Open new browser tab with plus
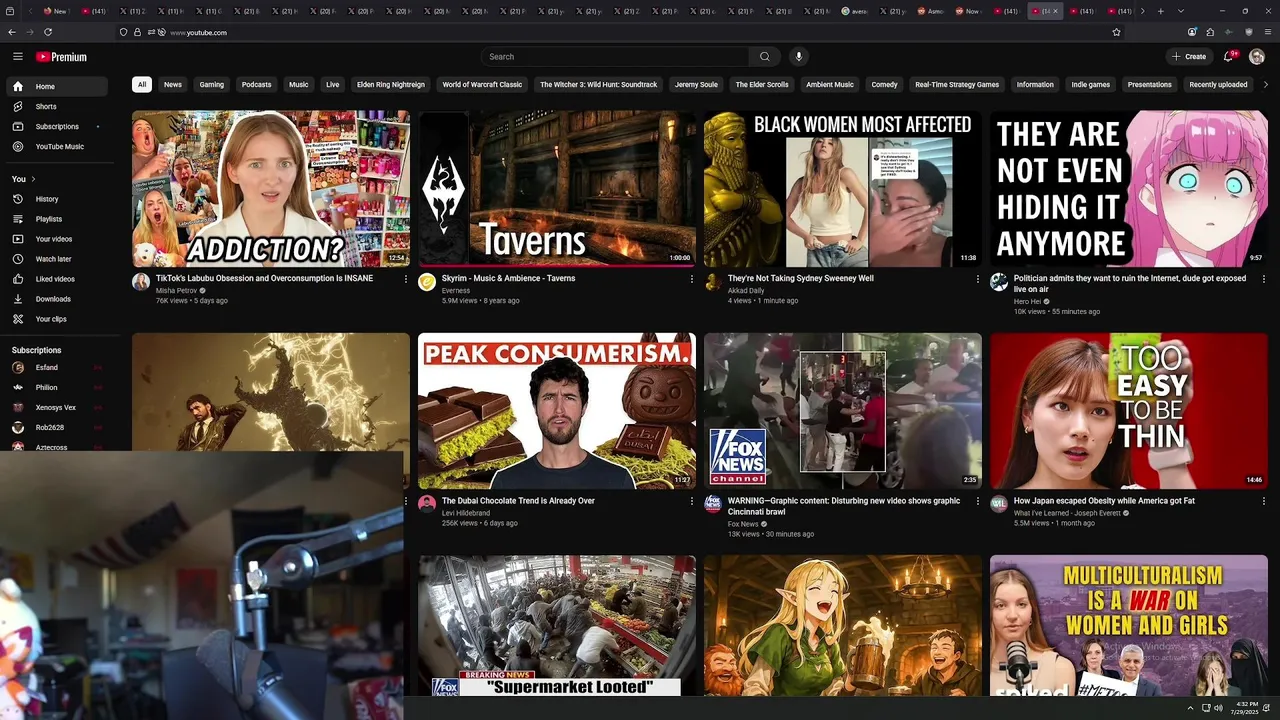The width and height of the screenshot is (1280, 720). [1160, 11]
